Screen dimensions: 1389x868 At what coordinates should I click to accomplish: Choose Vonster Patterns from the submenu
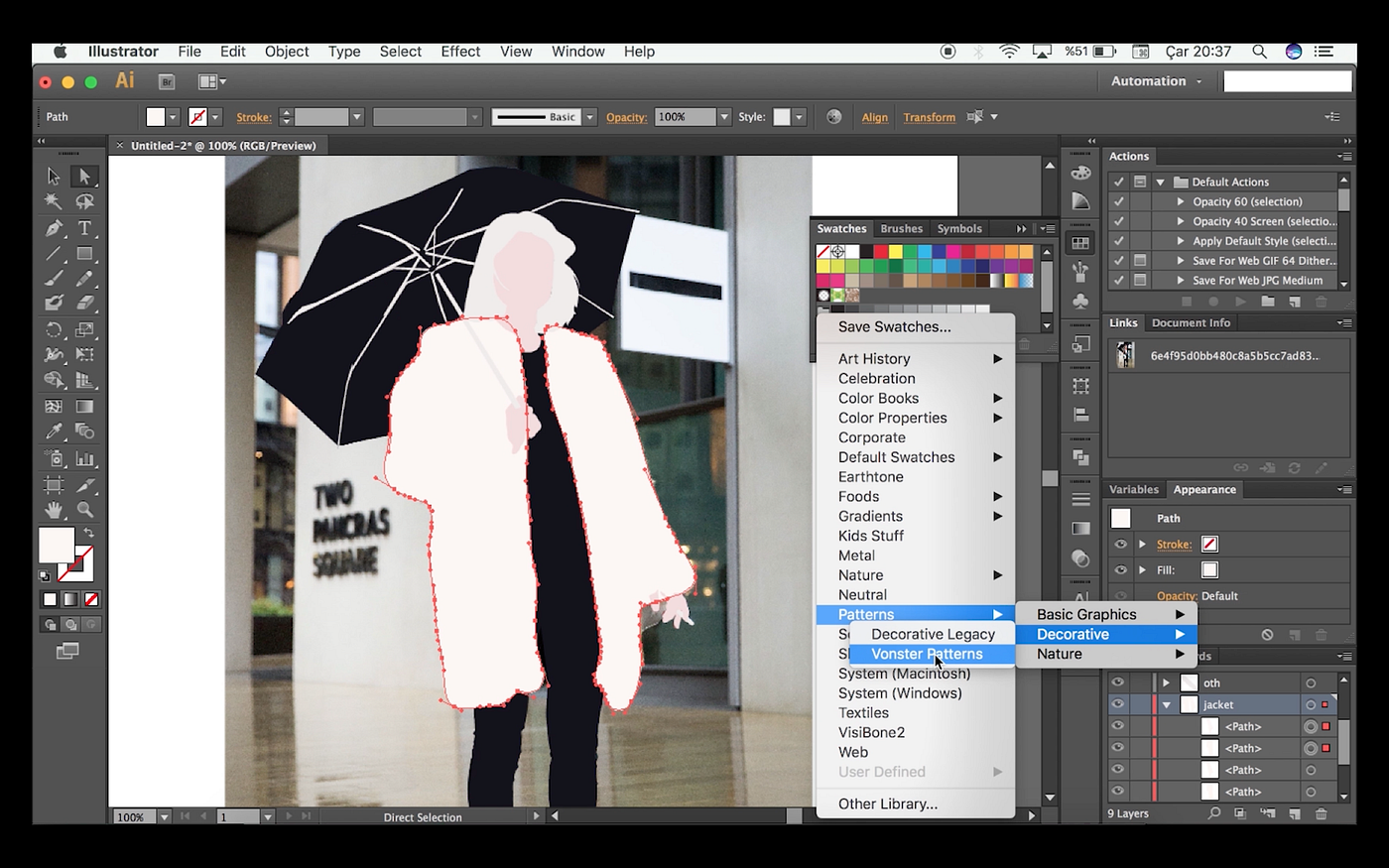[927, 654]
